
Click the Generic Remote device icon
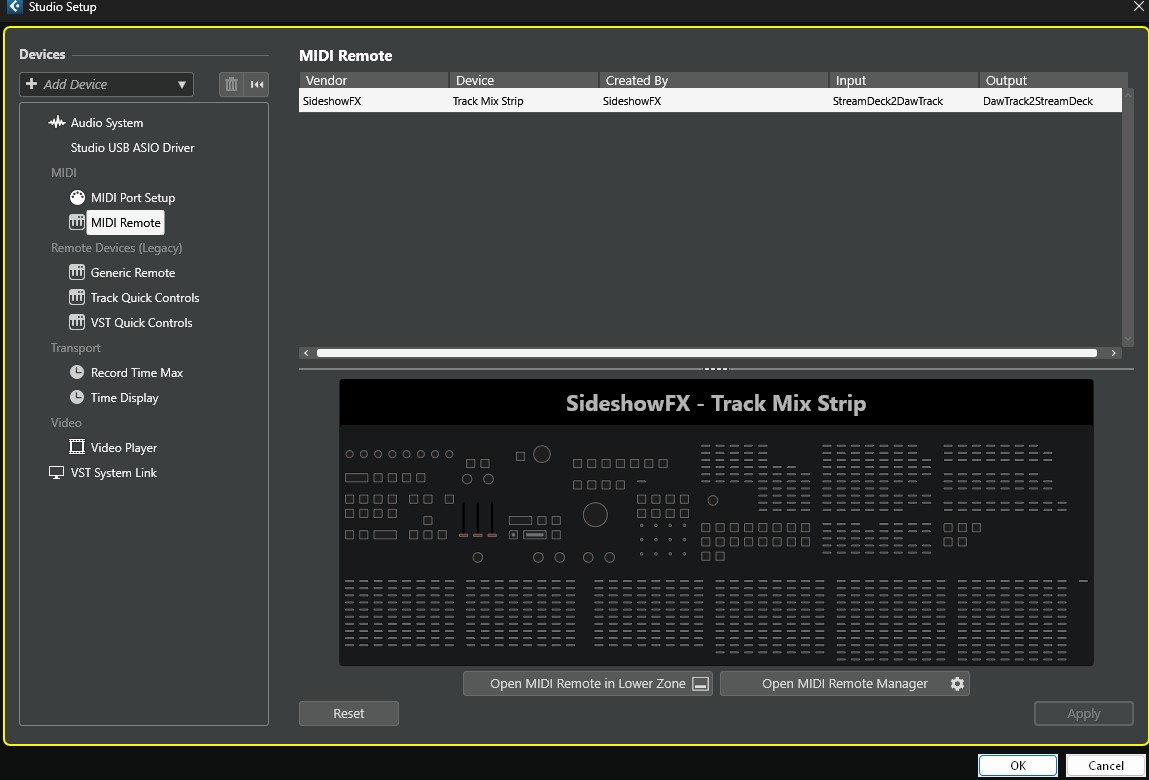coord(77,273)
